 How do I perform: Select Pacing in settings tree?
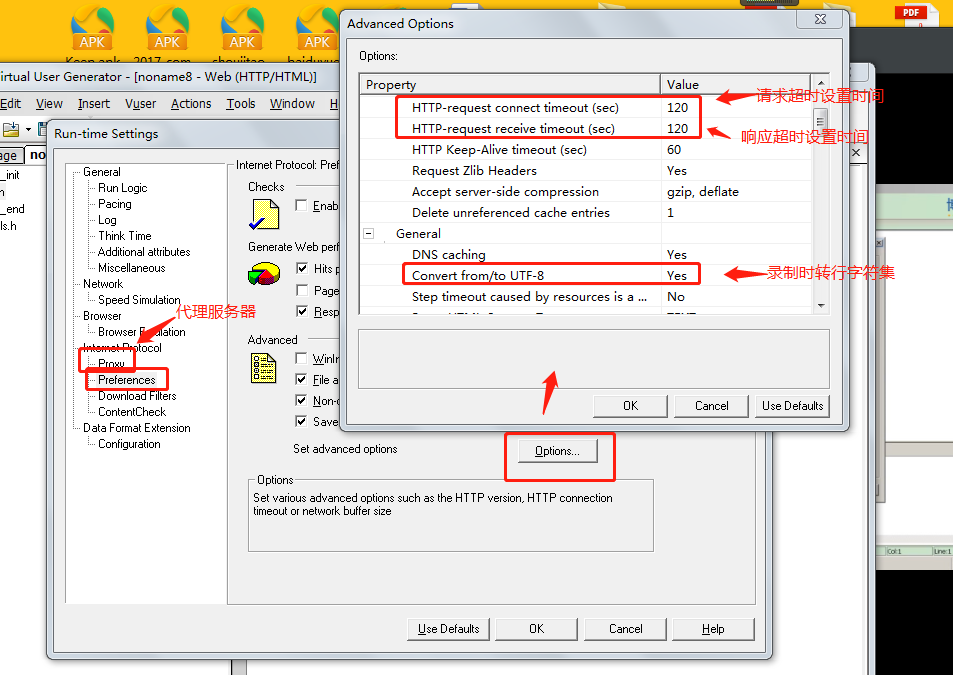click(x=114, y=204)
